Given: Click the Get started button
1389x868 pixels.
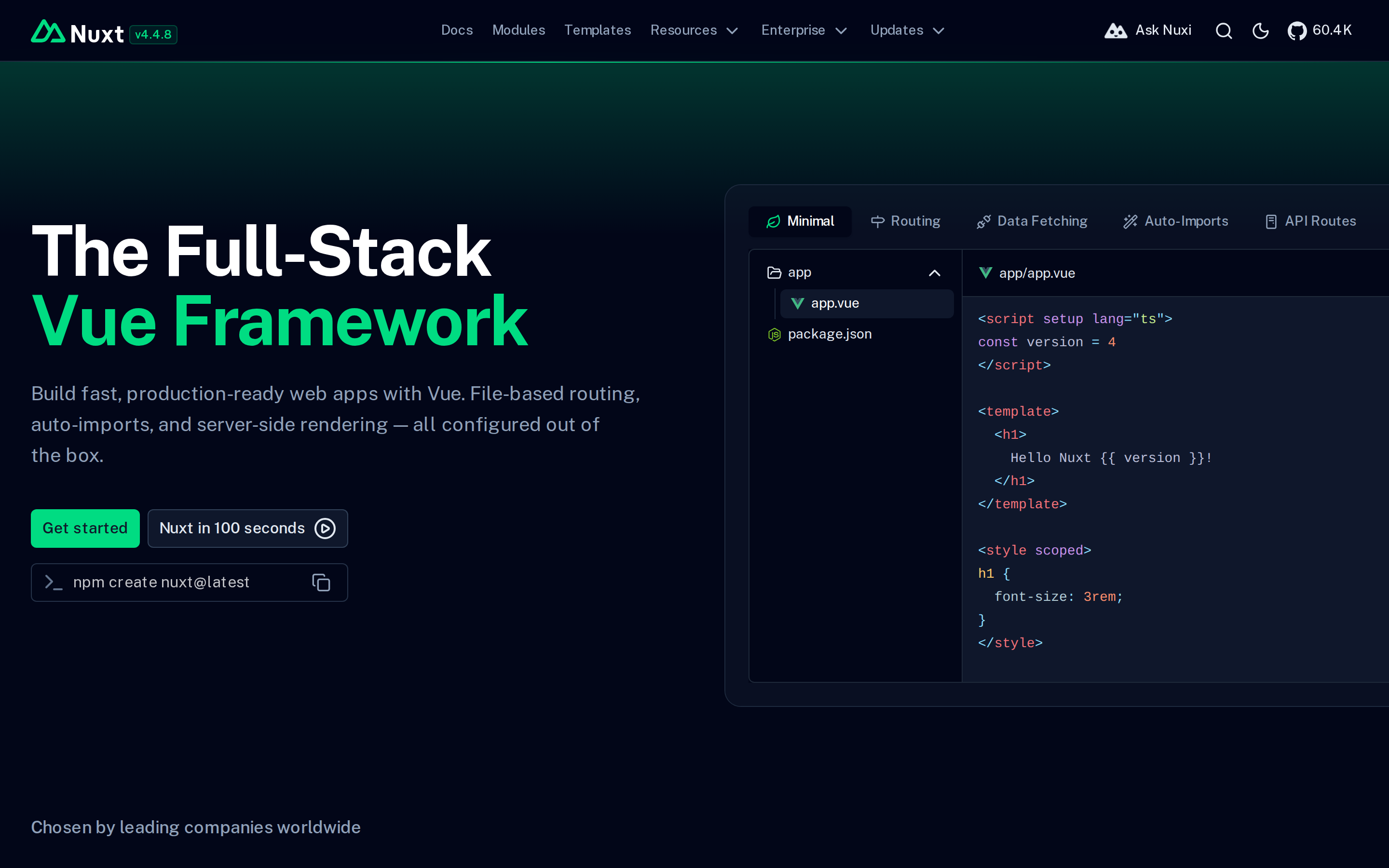Looking at the screenshot, I should click(x=85, y=528).
